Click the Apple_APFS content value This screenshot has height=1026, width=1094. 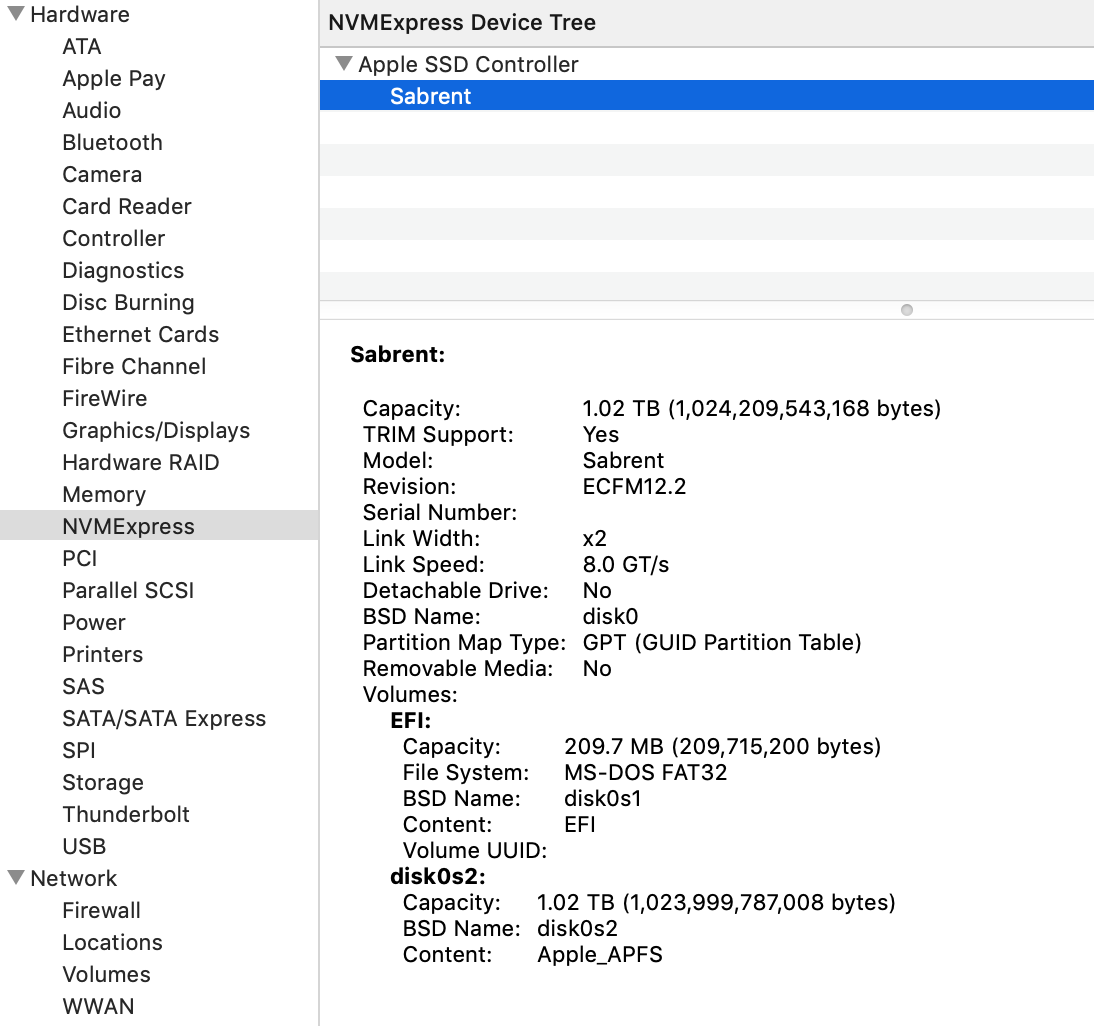coord(599,954)
